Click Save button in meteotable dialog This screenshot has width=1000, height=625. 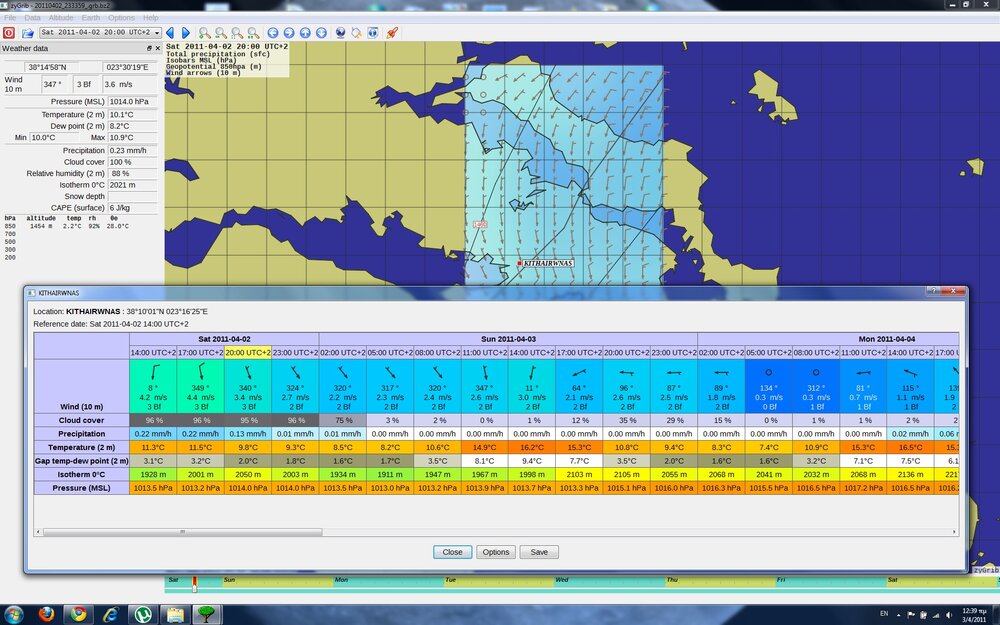[x=539, y=552]
